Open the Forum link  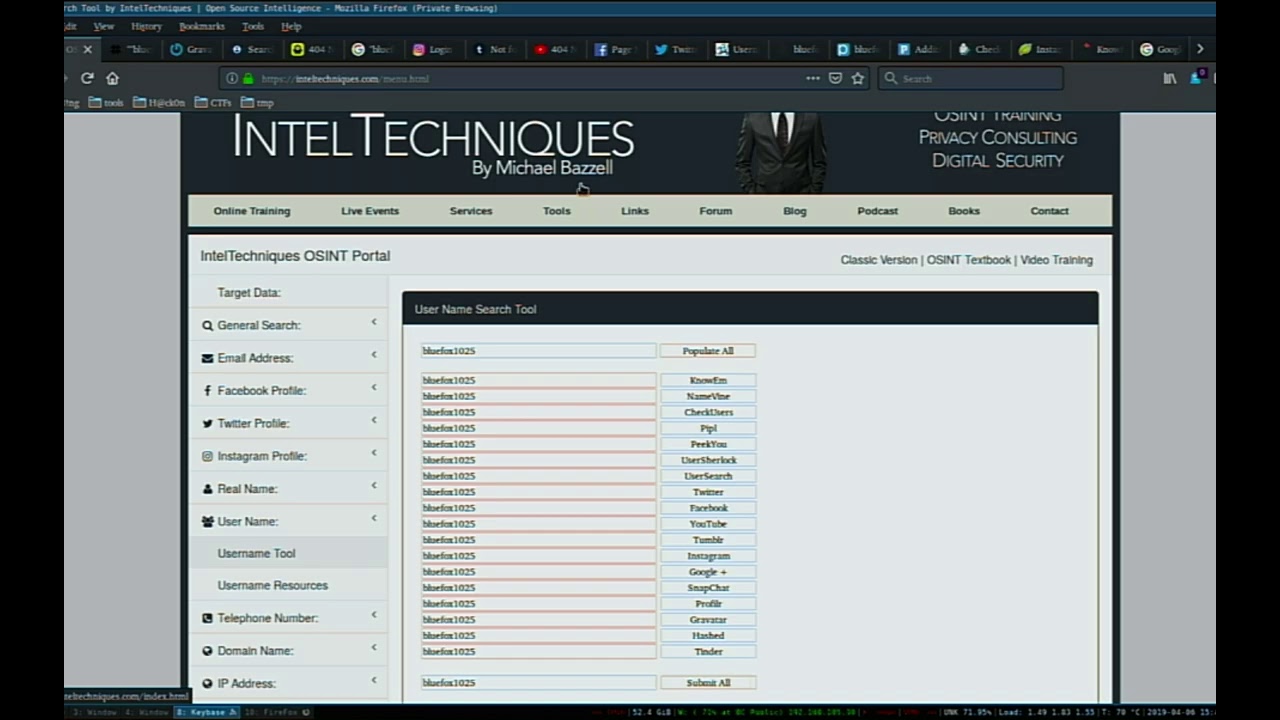click(716, 211)
